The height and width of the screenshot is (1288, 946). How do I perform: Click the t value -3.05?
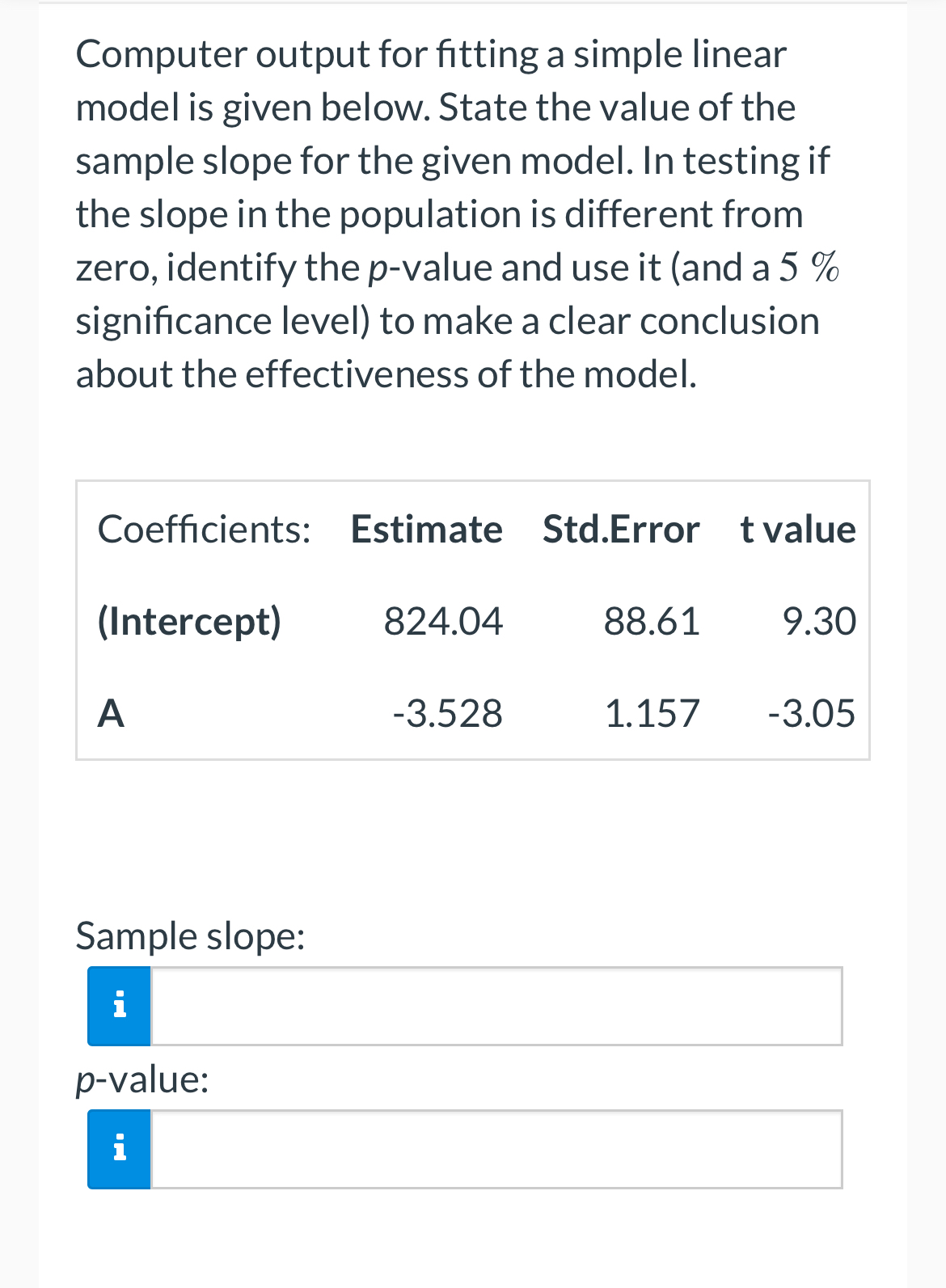point(811,714)
